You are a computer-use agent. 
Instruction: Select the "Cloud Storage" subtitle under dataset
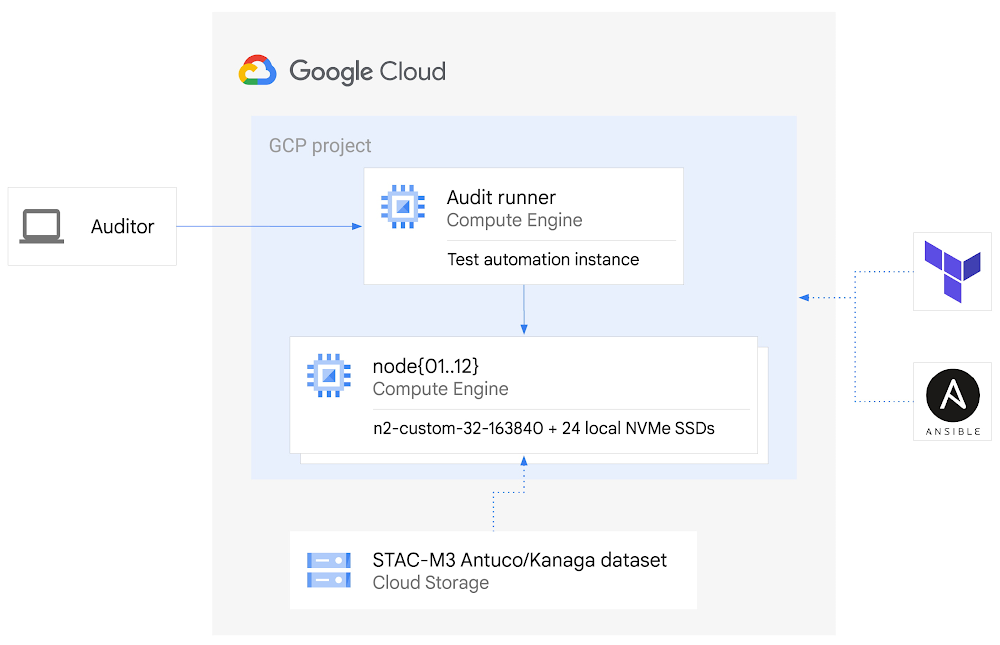[x=430, y=583]
